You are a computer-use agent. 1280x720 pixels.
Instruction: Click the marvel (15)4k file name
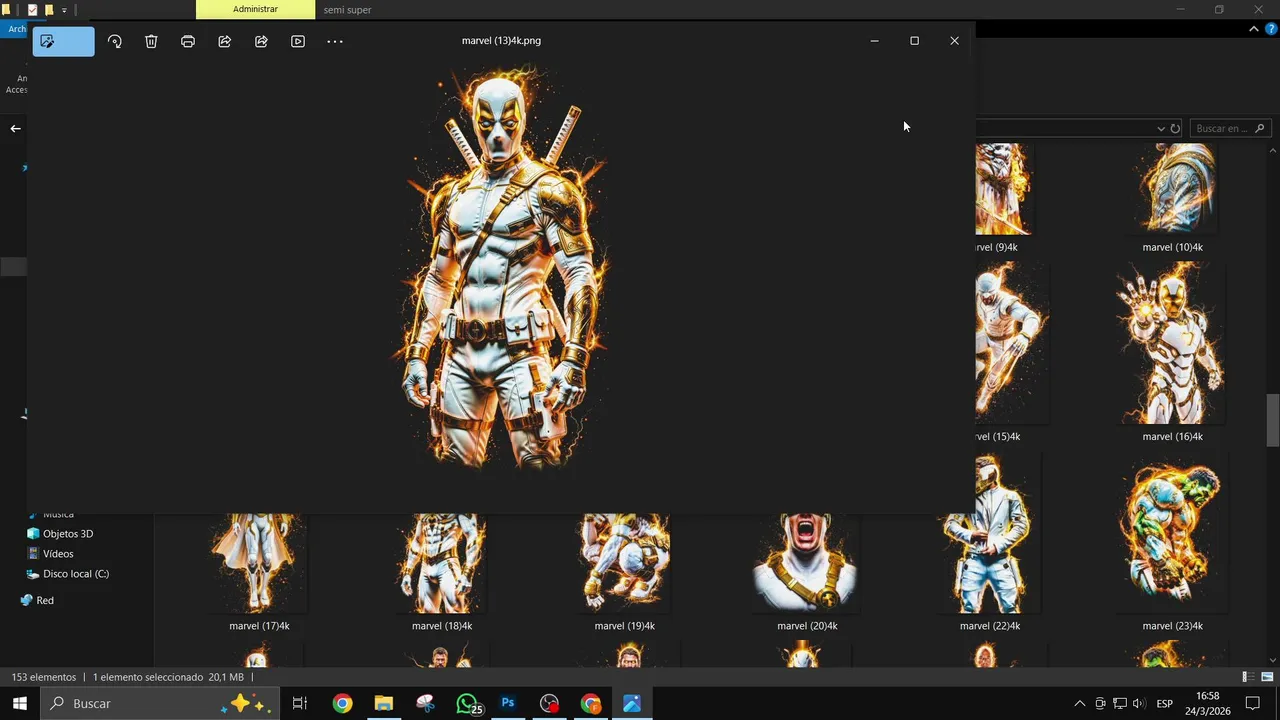[998, 437]
